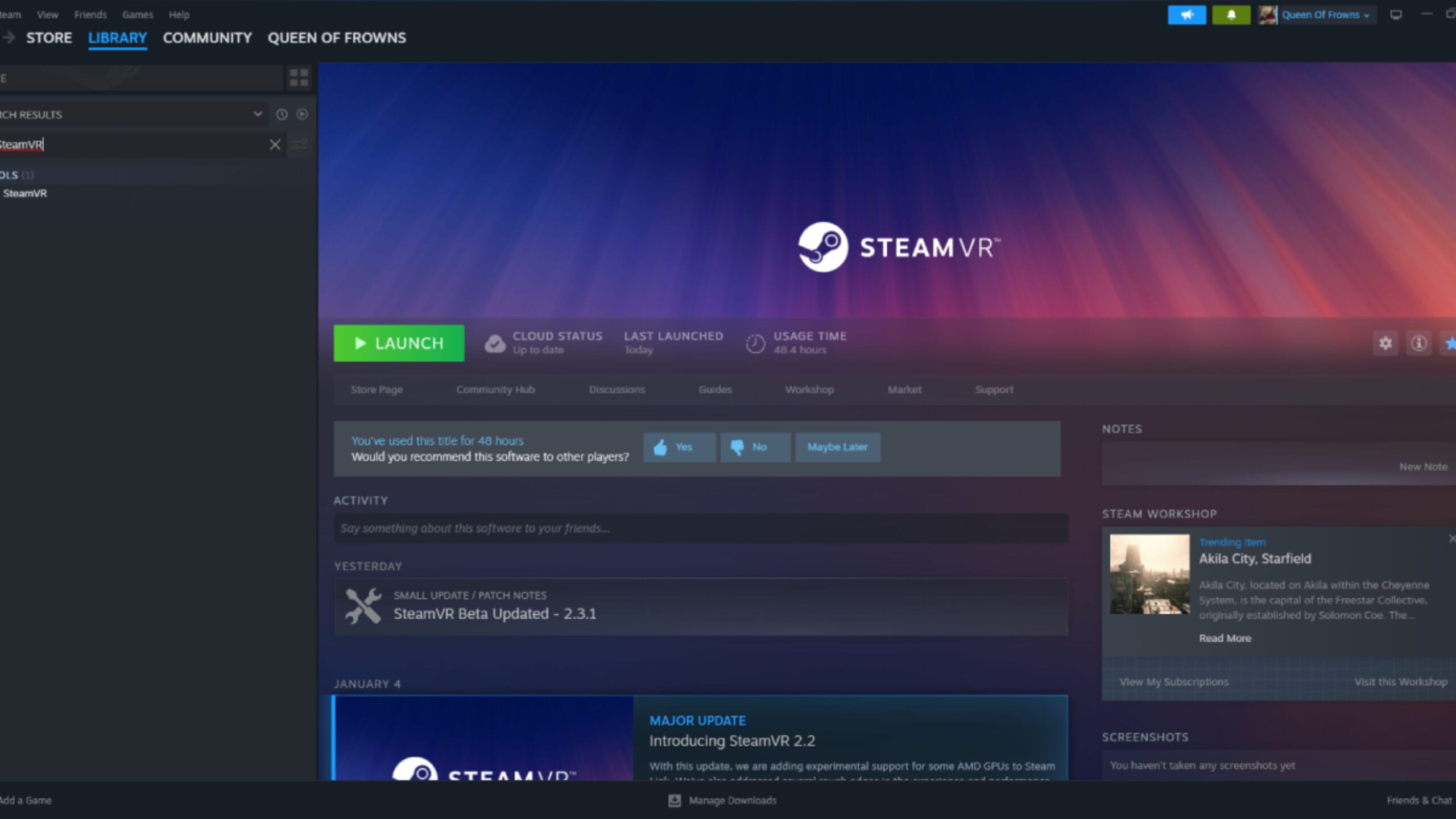Open Friends & Chat
The height and width of the screenshot is (819, 1456).
pyautogui.click(x=1420, y=800)
